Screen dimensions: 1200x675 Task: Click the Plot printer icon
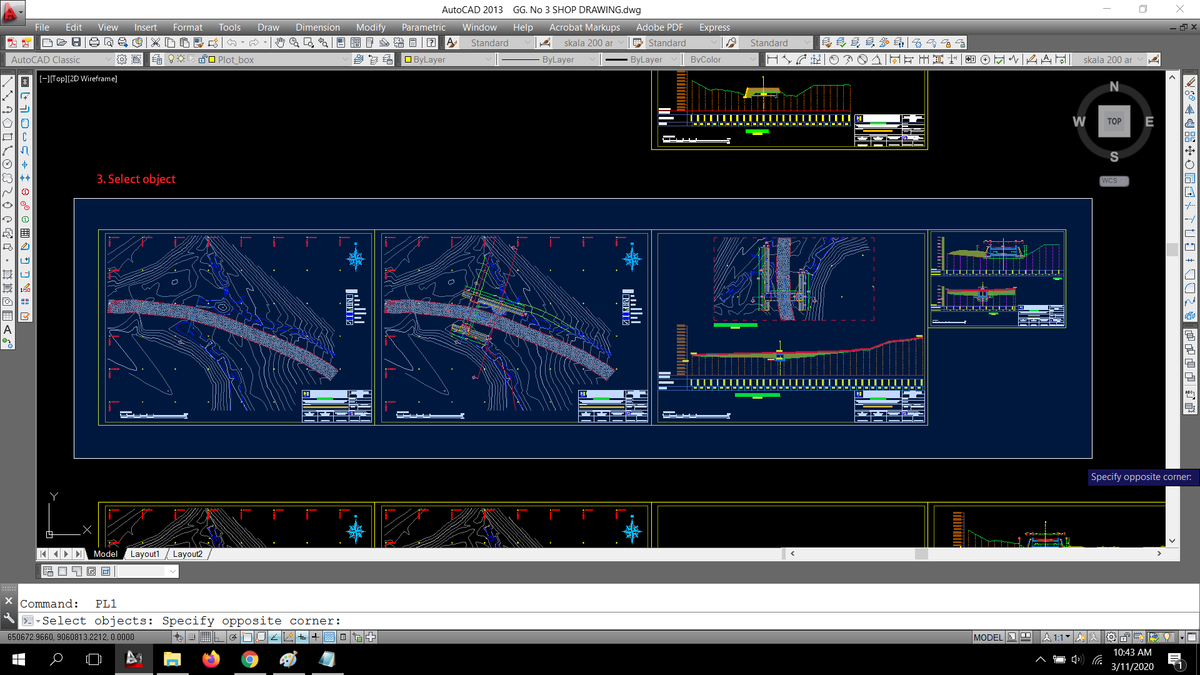tap(93, 43)
